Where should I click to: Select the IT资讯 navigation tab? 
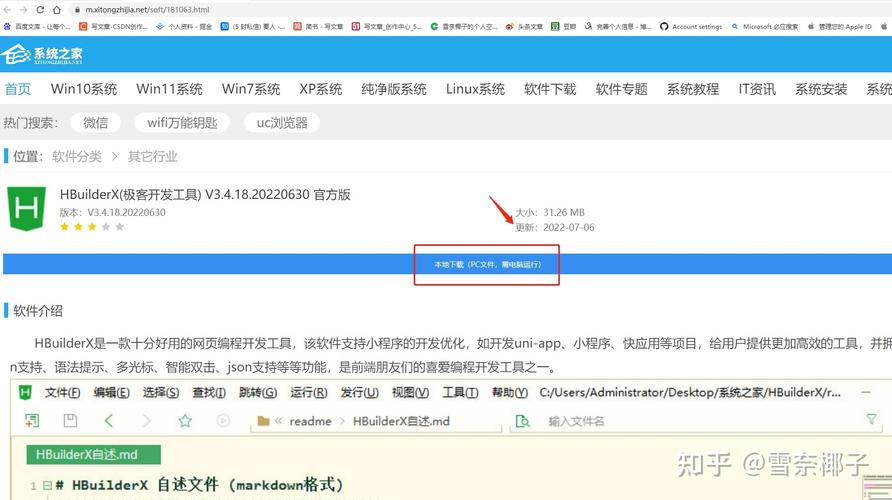click(757, 89)
